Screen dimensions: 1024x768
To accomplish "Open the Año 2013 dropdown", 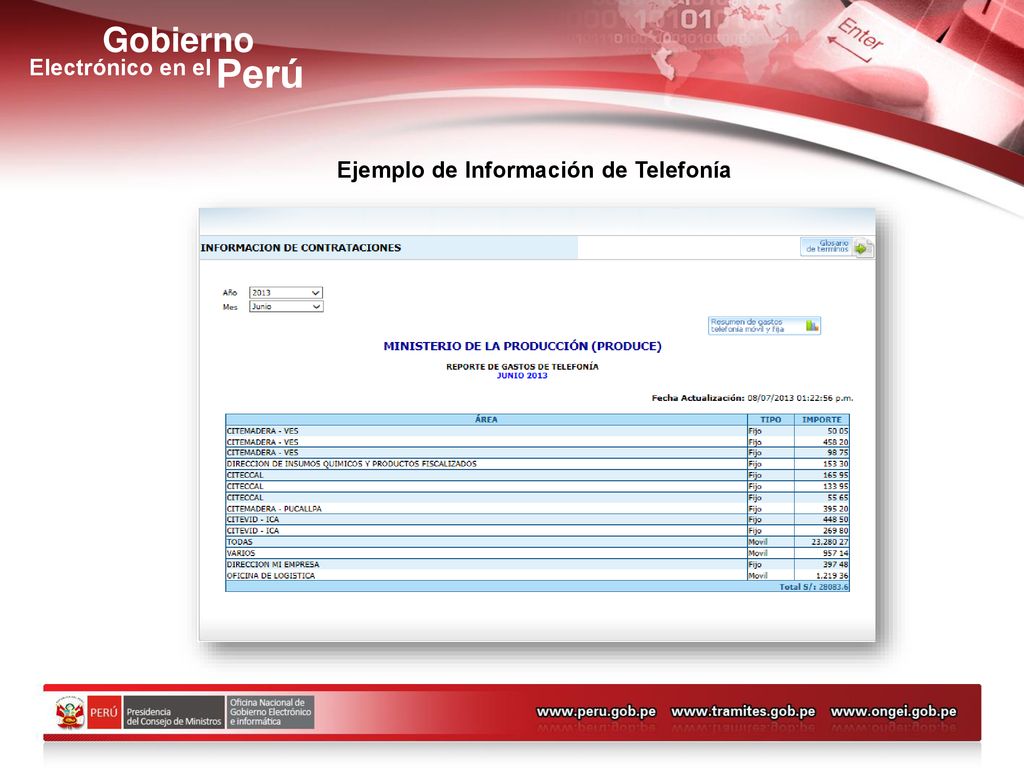I will click(286, 293).
